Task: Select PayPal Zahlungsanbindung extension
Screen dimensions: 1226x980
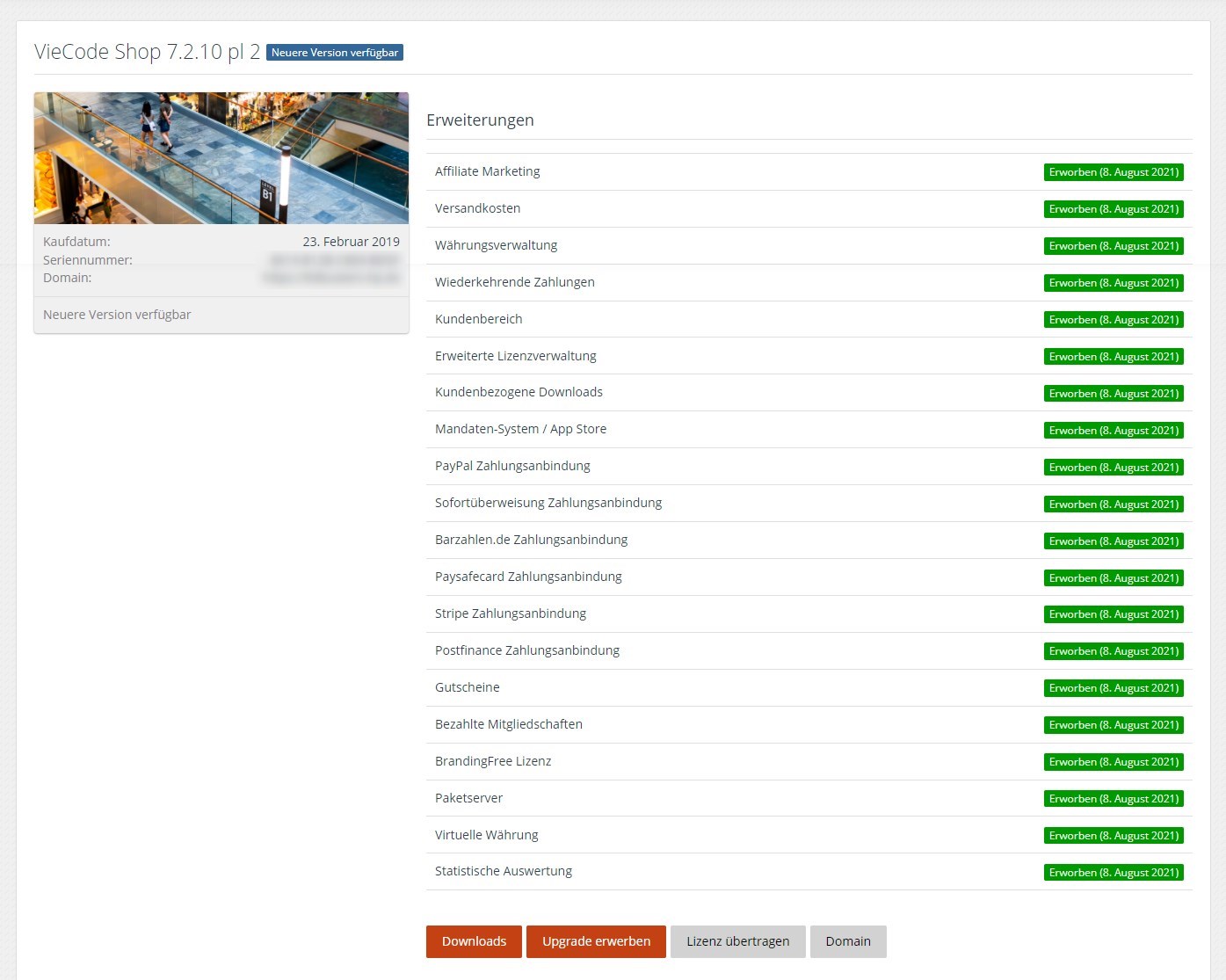Action: coord(512,466)
